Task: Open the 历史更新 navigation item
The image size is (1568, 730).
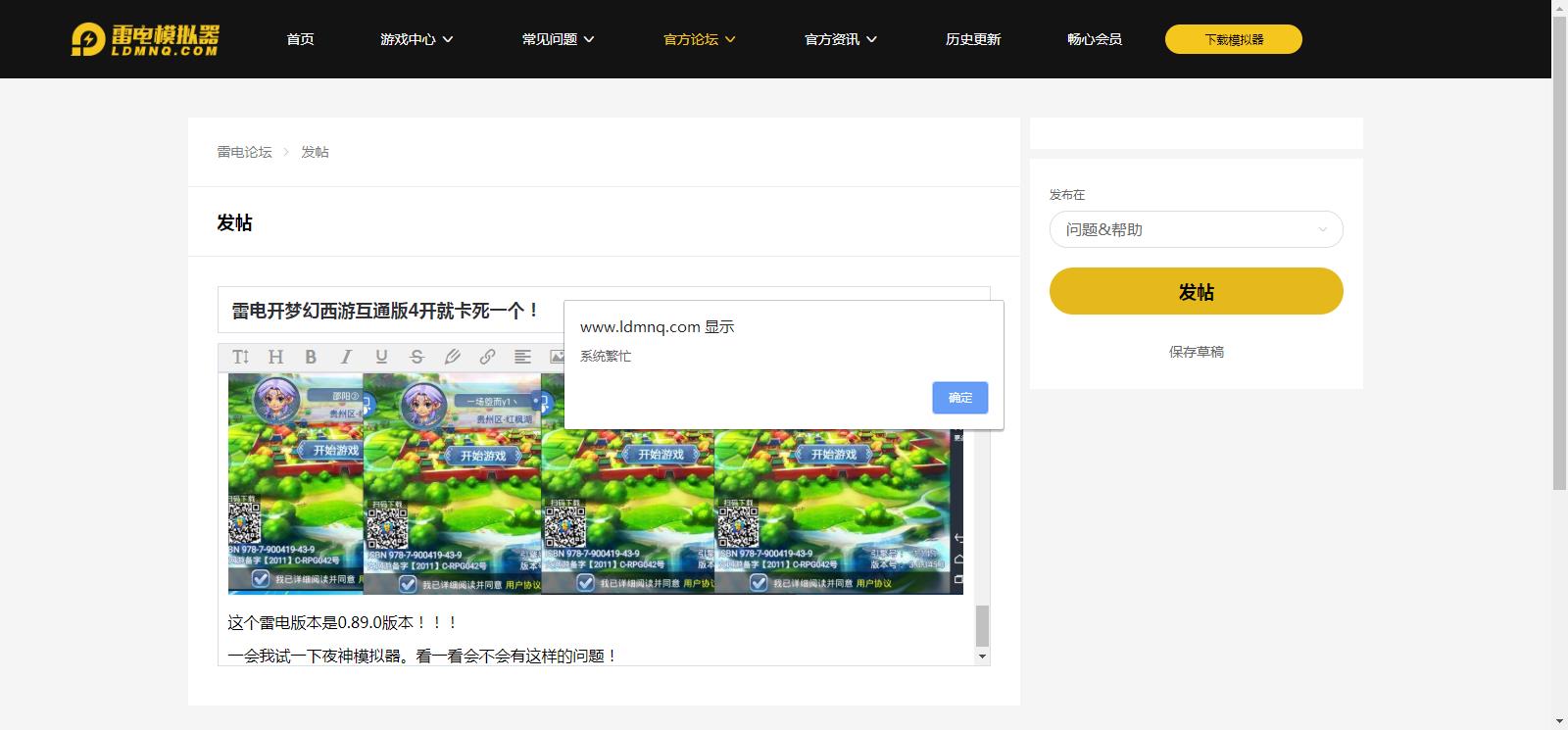Action: (x=972, y=39)
